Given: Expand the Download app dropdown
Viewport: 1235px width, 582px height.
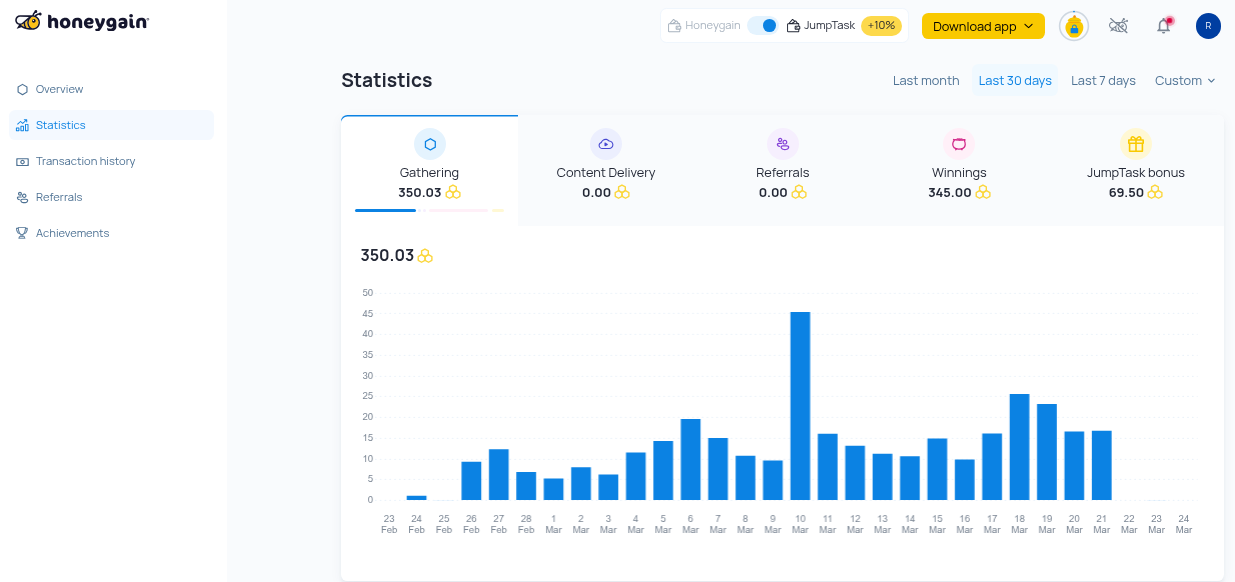Looking at the screenshot, I should coord(982,26).
